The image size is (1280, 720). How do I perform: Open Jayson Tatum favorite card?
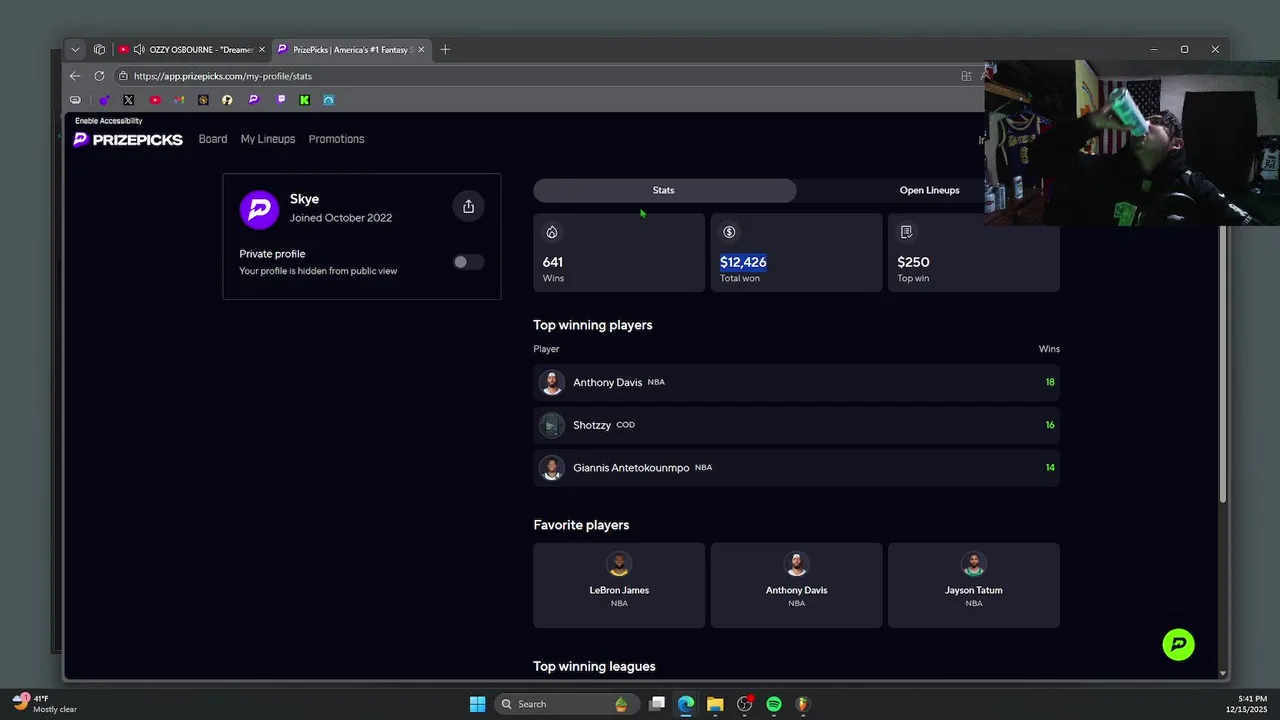click(973, 585)
